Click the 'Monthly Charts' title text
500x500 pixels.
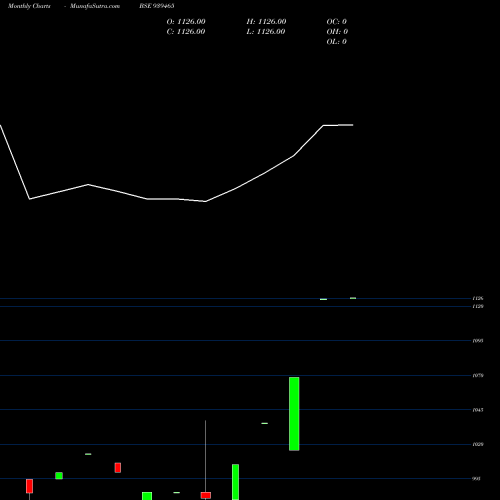tap(29, 6)
